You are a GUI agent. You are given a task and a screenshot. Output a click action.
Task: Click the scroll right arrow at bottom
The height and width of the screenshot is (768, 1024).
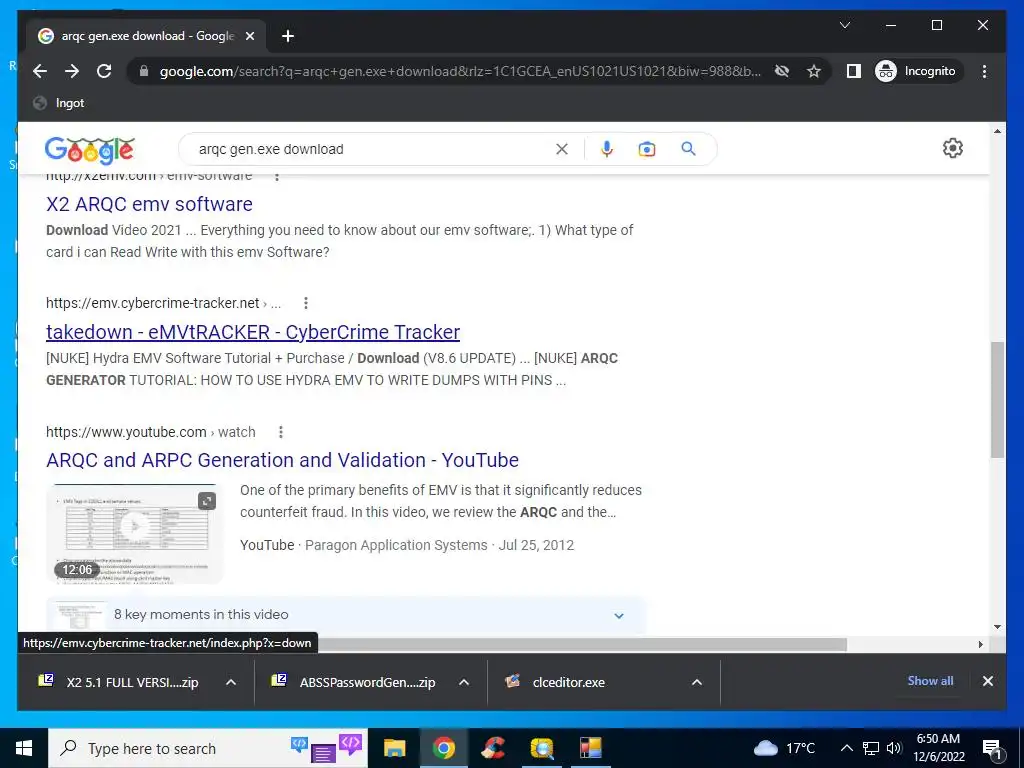980,645
